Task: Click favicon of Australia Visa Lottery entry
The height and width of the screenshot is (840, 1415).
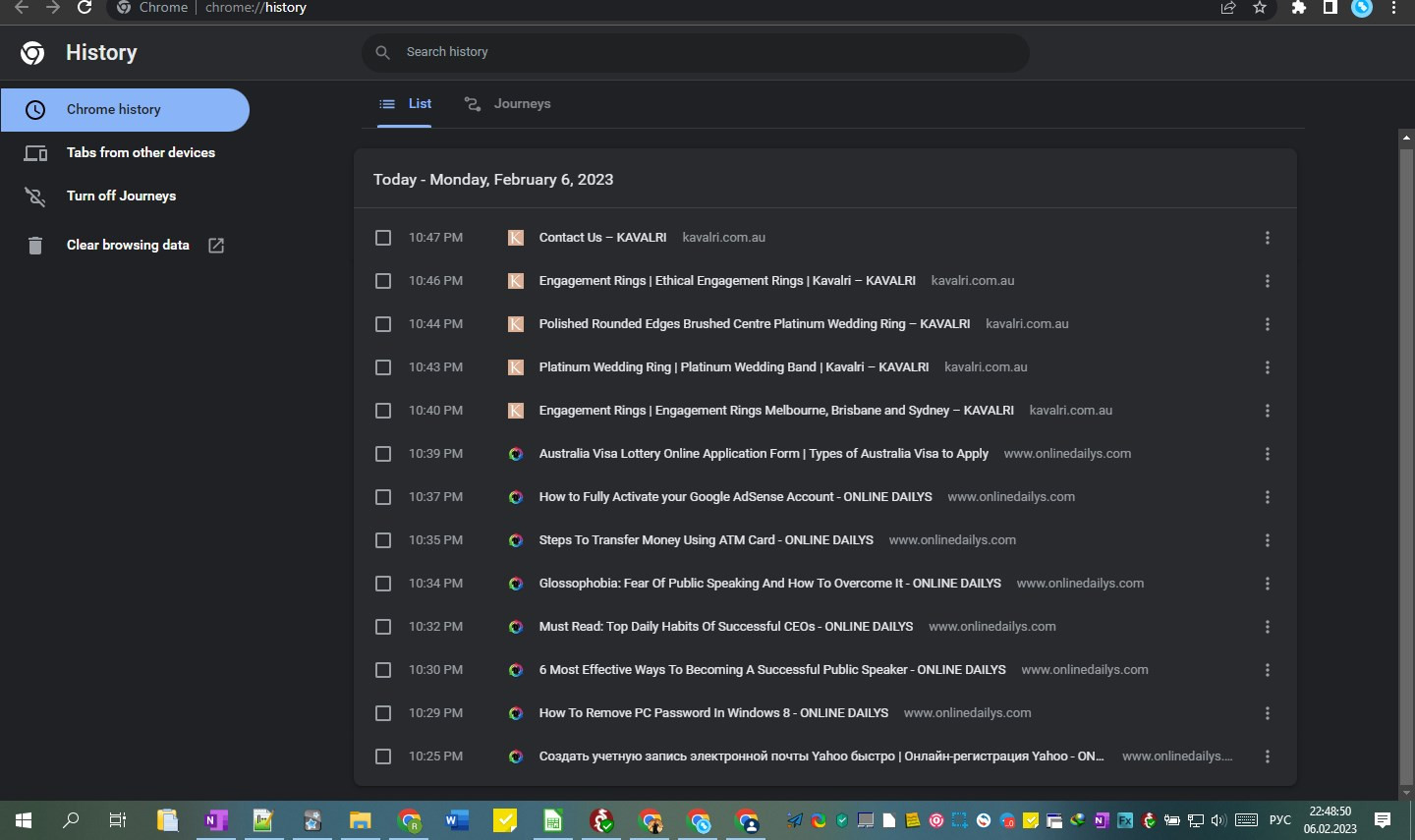Action: tap(515, 454)
